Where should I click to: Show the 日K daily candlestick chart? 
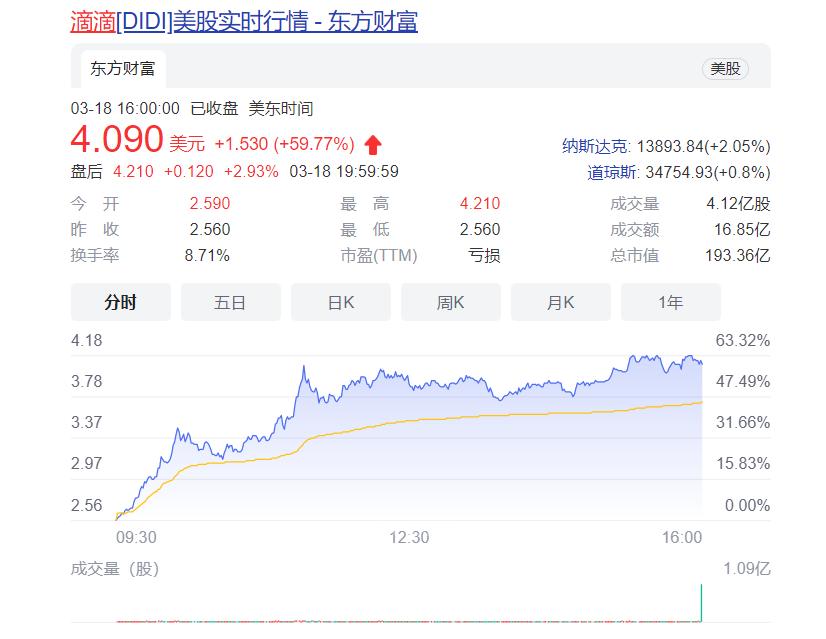tap(340, 302)
